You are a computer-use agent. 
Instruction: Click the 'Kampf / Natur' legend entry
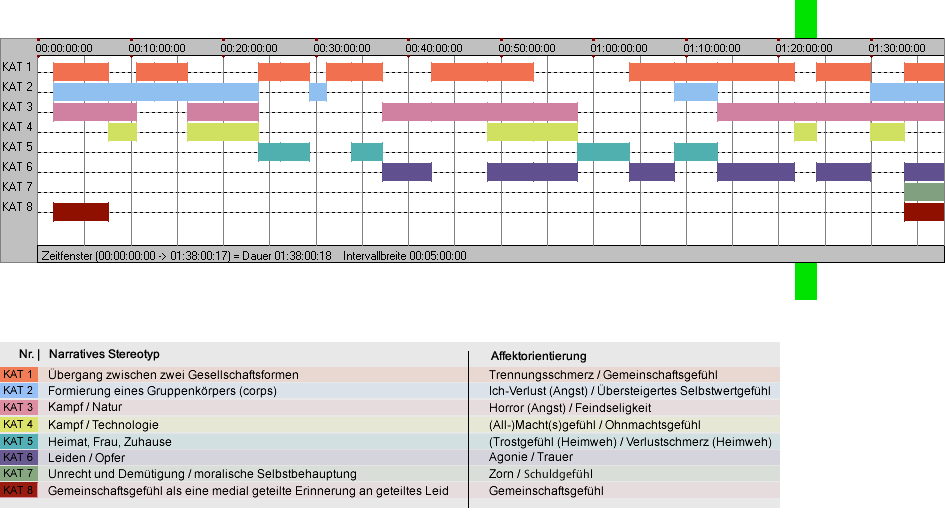tap(85, 407)
